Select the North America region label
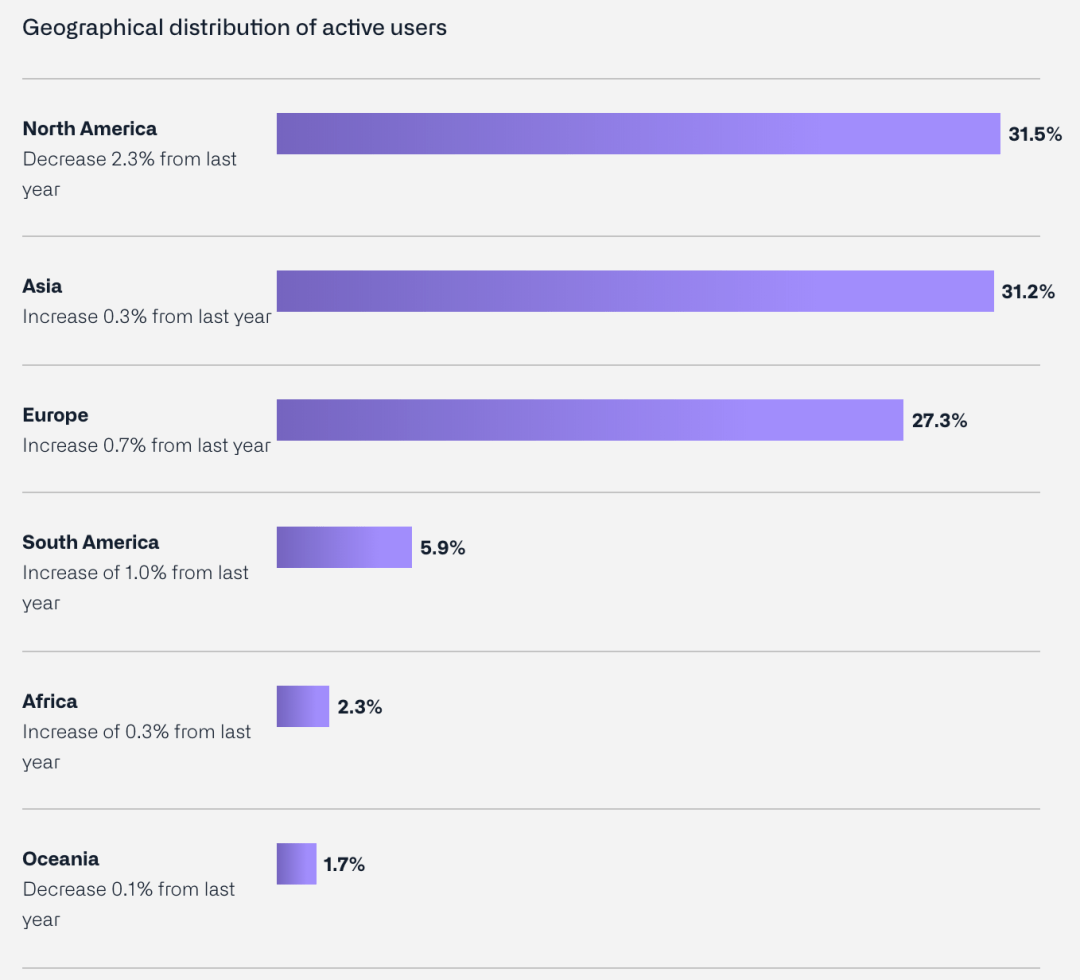The image size is (1080, 980). [x=90, y=129]
